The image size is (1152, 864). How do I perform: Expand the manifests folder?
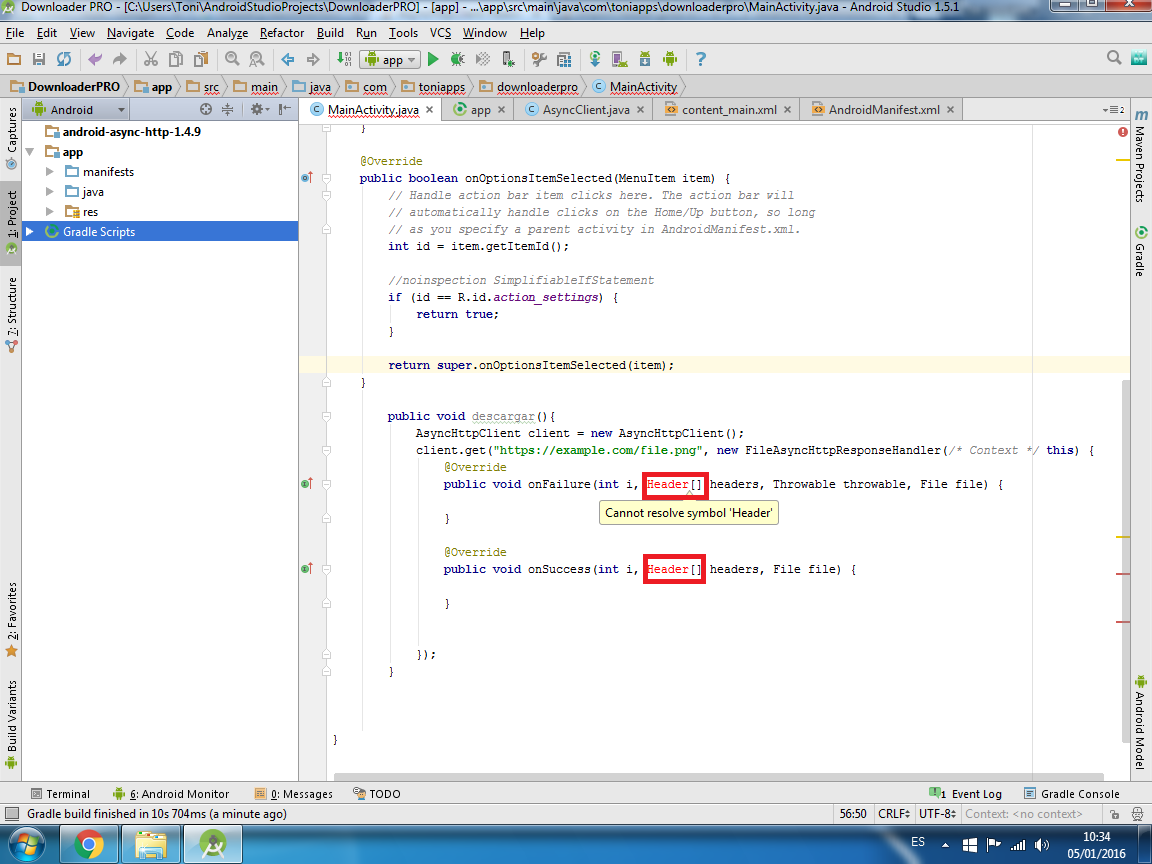(50, 172)
